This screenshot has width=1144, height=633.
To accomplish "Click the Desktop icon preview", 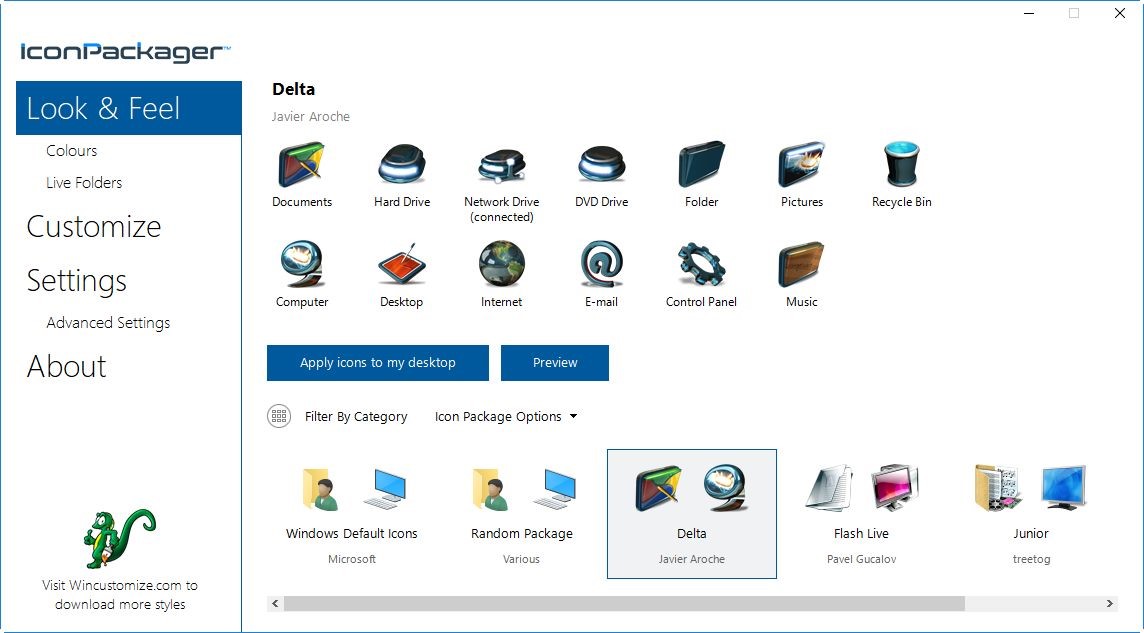I will (x=401, y=265).
